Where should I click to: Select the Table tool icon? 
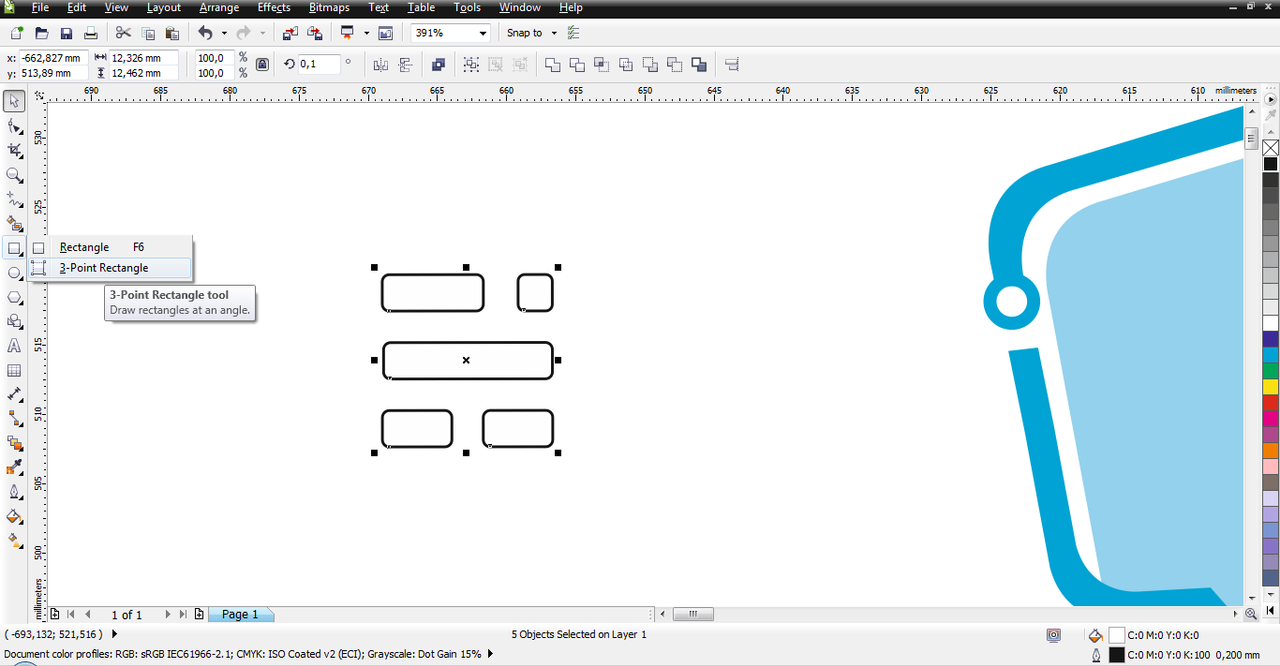coord(14,370)
